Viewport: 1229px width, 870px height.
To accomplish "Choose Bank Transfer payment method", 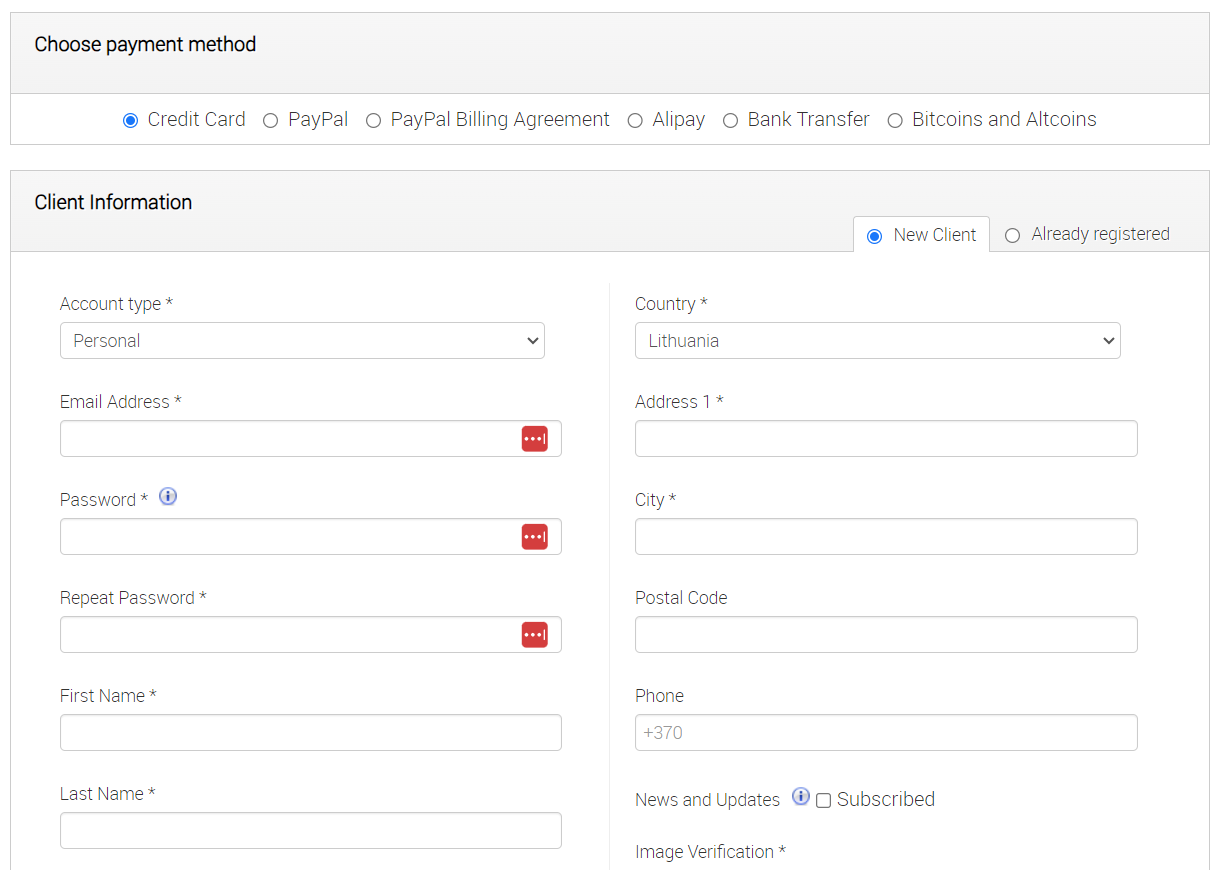I will click(x=730, y=120).
